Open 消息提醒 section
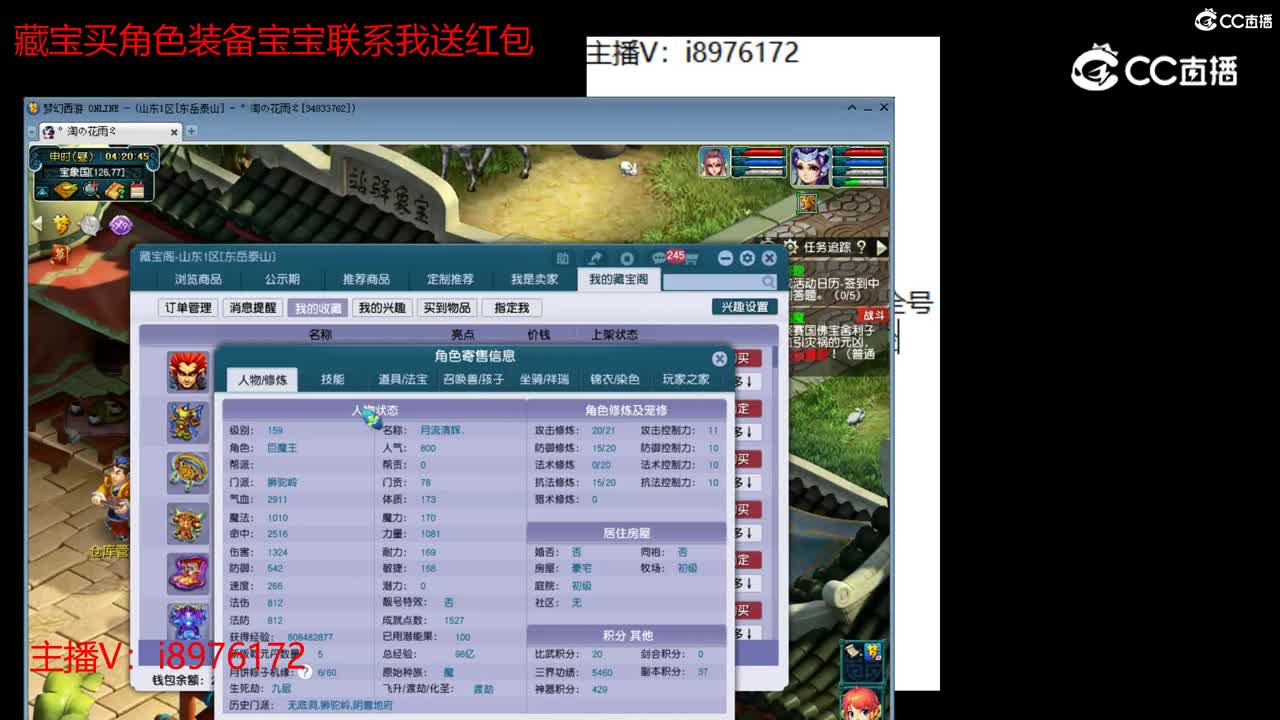Image resolution: width=1280 pixels, height=720 pixels. click(252, 308)
